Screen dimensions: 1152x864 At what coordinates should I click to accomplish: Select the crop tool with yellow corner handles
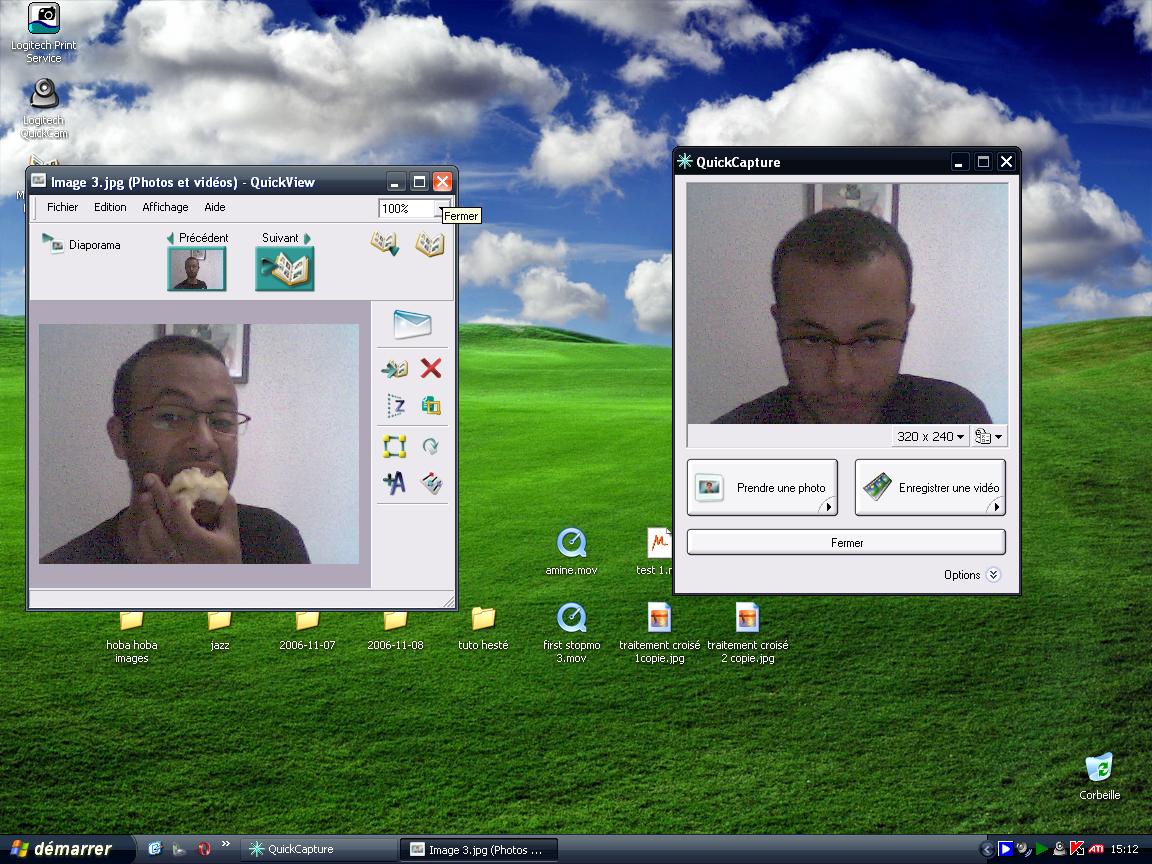click(x=395, y=446)
